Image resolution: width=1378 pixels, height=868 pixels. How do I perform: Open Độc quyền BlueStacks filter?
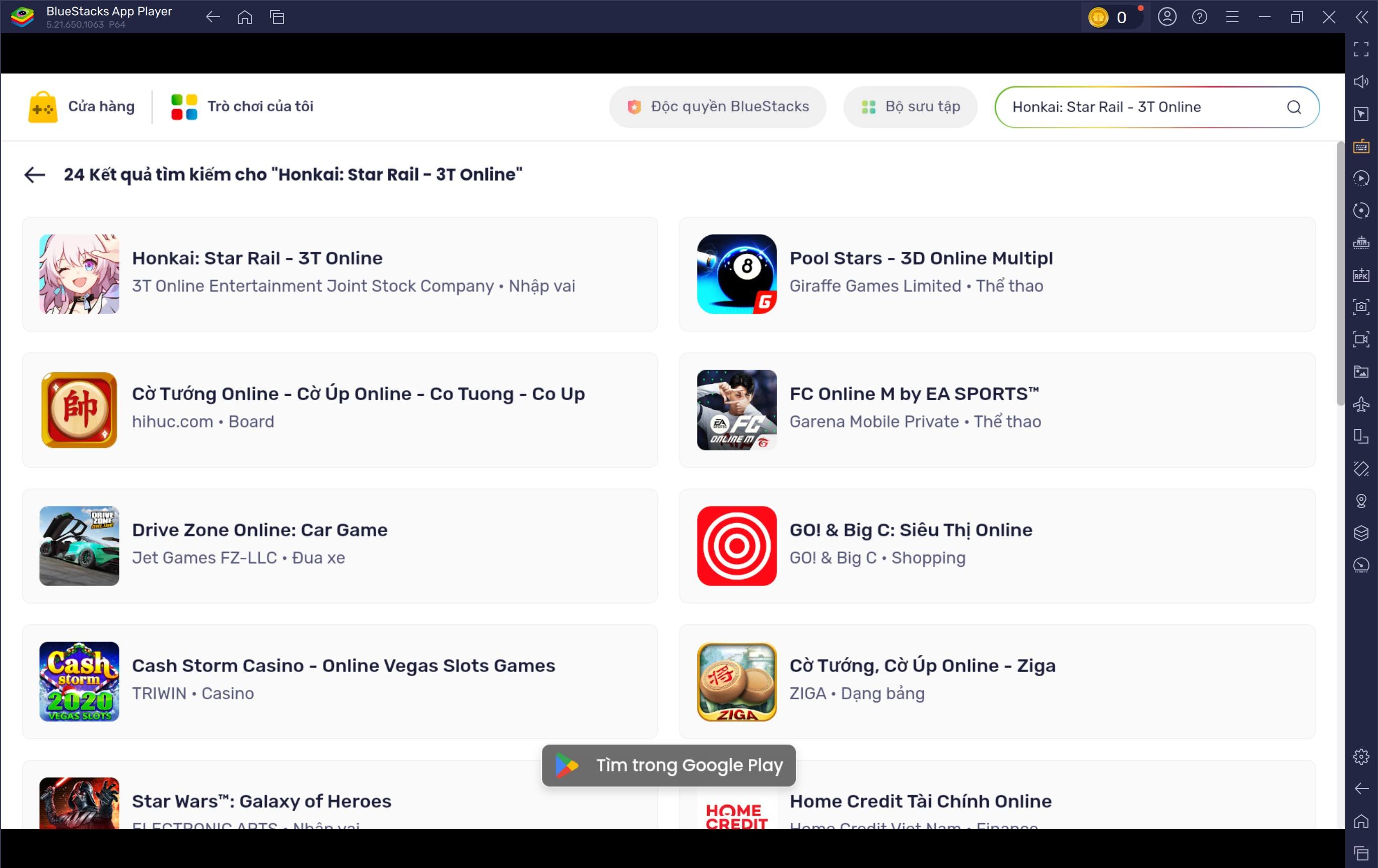click(718, 107)
